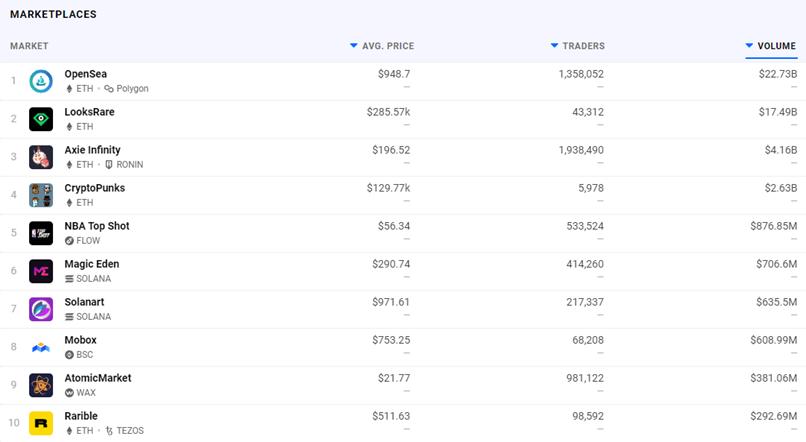Screen dimensions: 806x442
Task: Click the Axie Infinity logo icon
Action: [41, 157]
